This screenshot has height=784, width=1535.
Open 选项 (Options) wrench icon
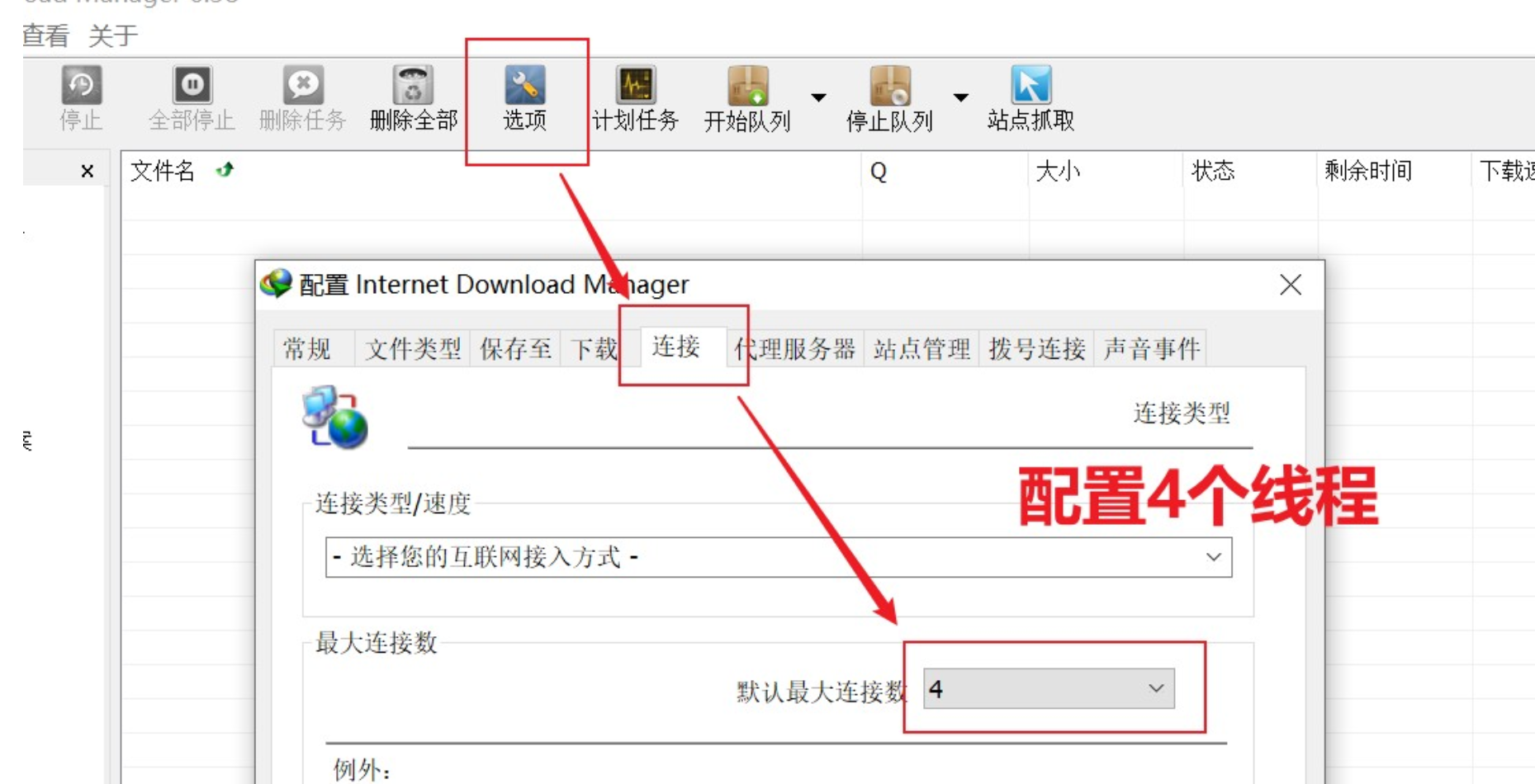click(525, 85)
